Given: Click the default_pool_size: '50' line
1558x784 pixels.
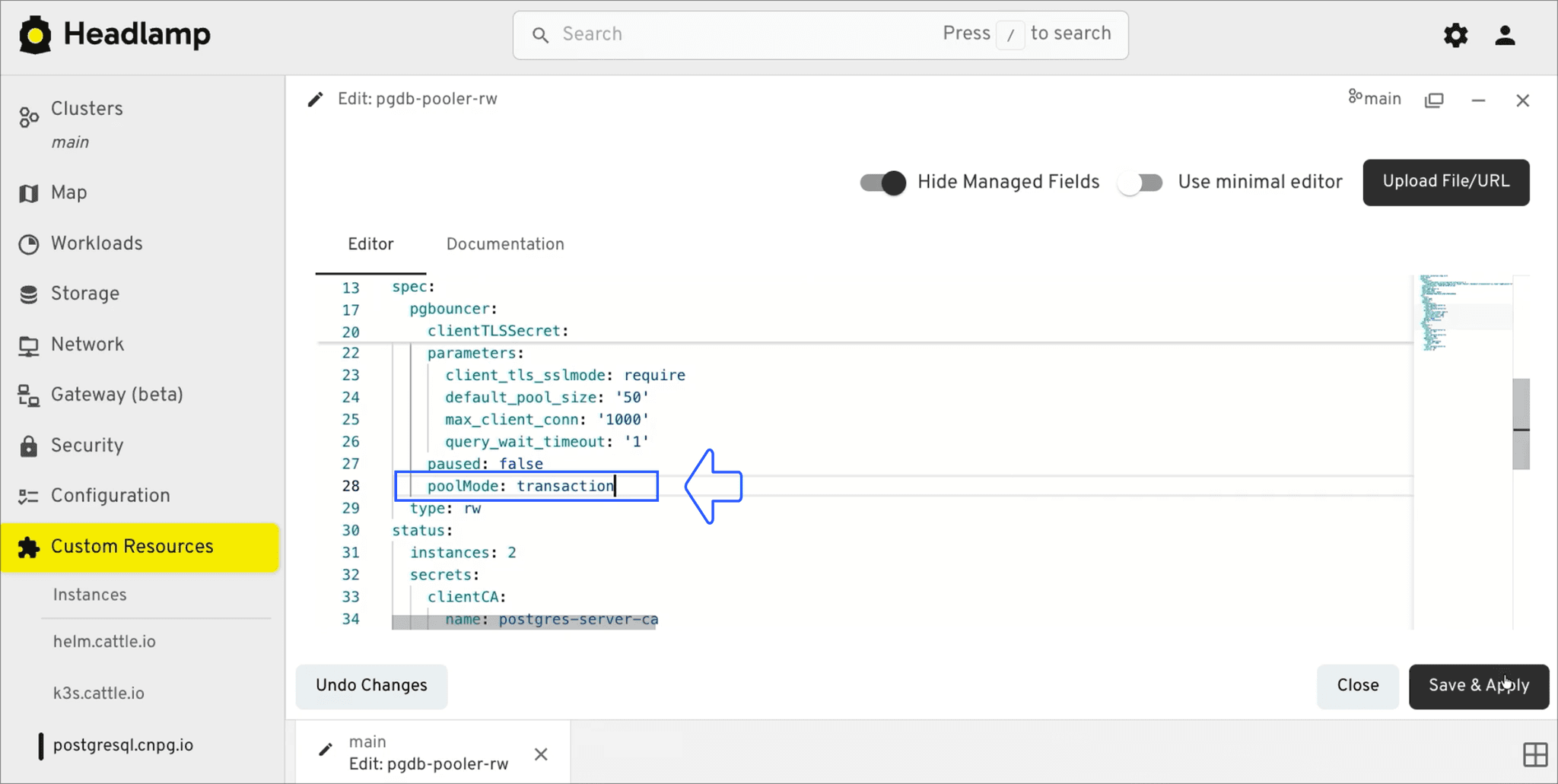Looking at the screenshot, I should 547,397.
